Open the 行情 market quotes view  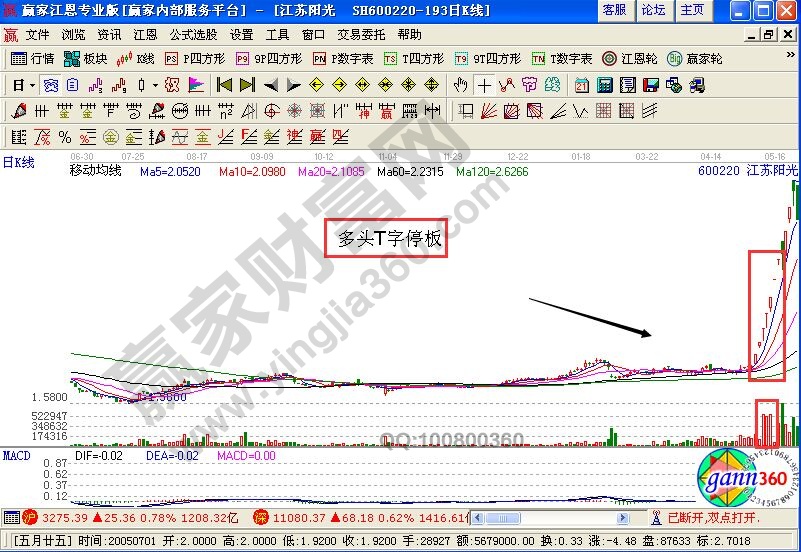32,59
